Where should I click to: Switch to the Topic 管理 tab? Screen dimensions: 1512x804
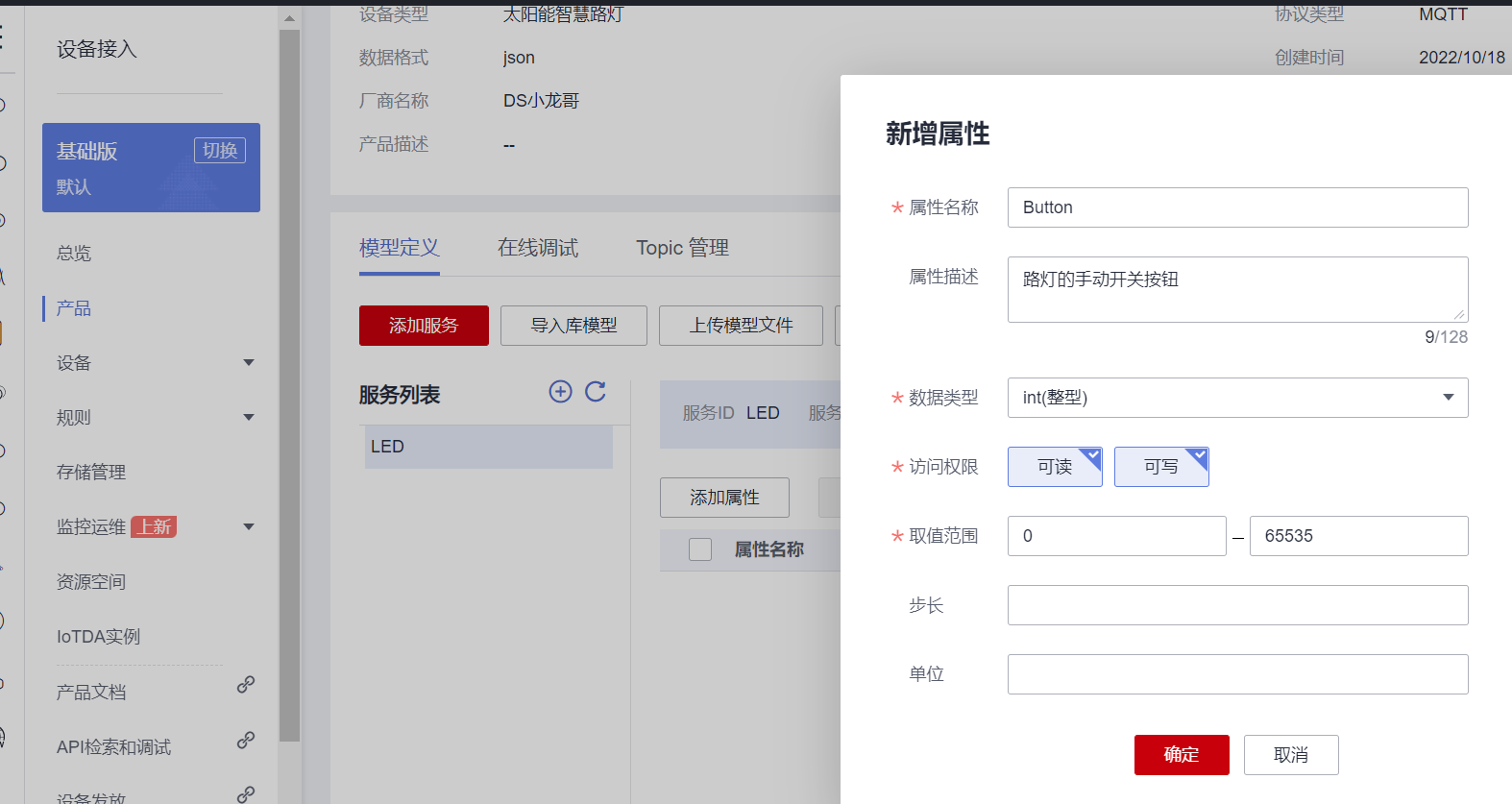click(682, 248)
